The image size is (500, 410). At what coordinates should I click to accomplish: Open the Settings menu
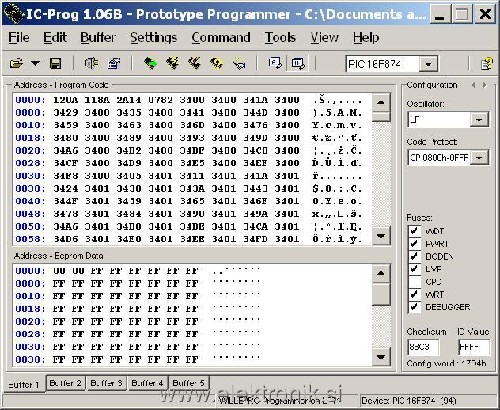pyautogui.click(x=153, y=37)
